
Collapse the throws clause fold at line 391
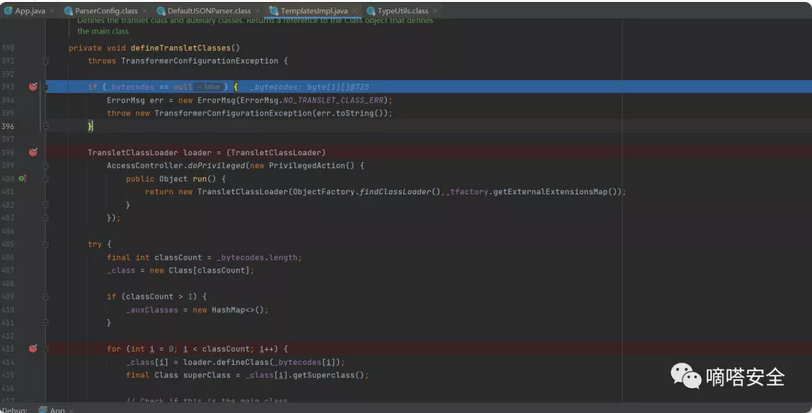pos(46,61)
